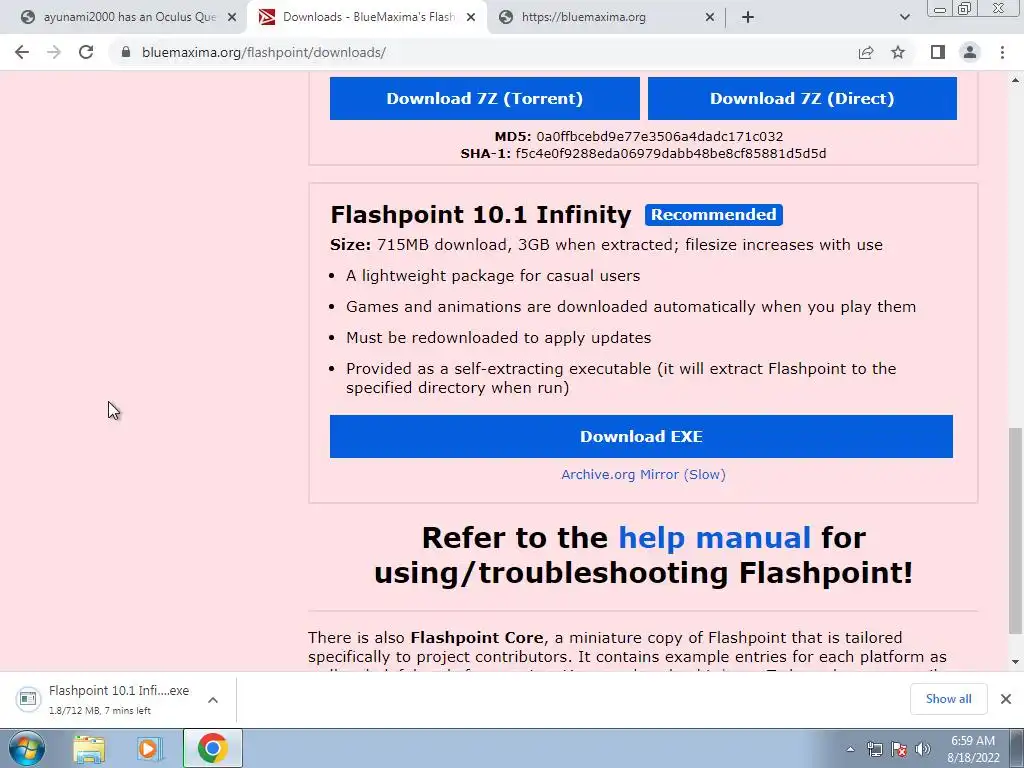This screenshot has height=768, width=1024.
Task: Open the help manual link
Action: 714,538
